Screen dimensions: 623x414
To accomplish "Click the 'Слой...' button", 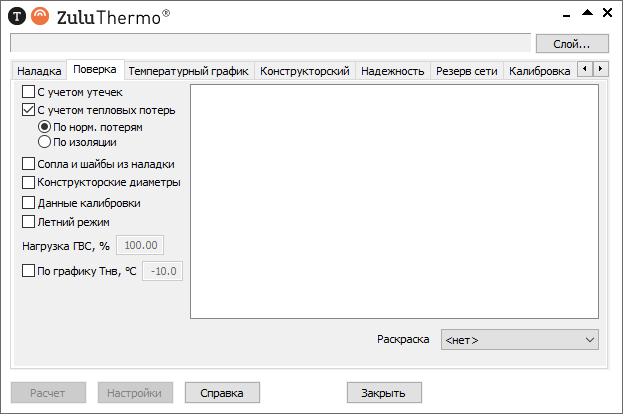I will coord(572,43).
